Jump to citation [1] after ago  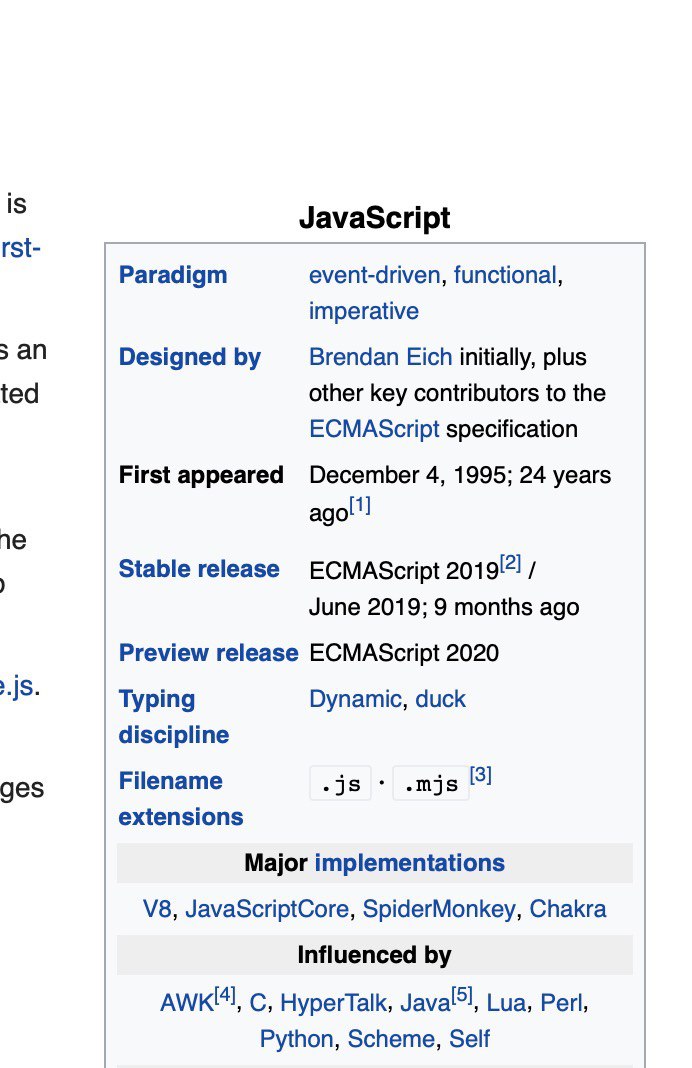[360, 505]
